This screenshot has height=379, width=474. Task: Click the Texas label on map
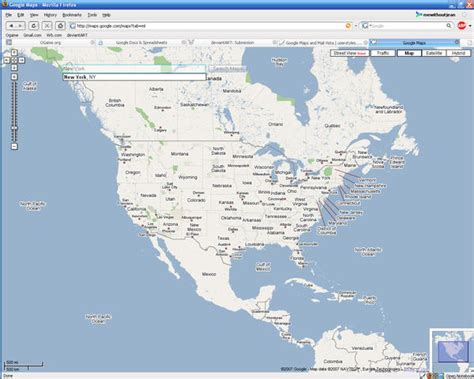pos(223,238)
